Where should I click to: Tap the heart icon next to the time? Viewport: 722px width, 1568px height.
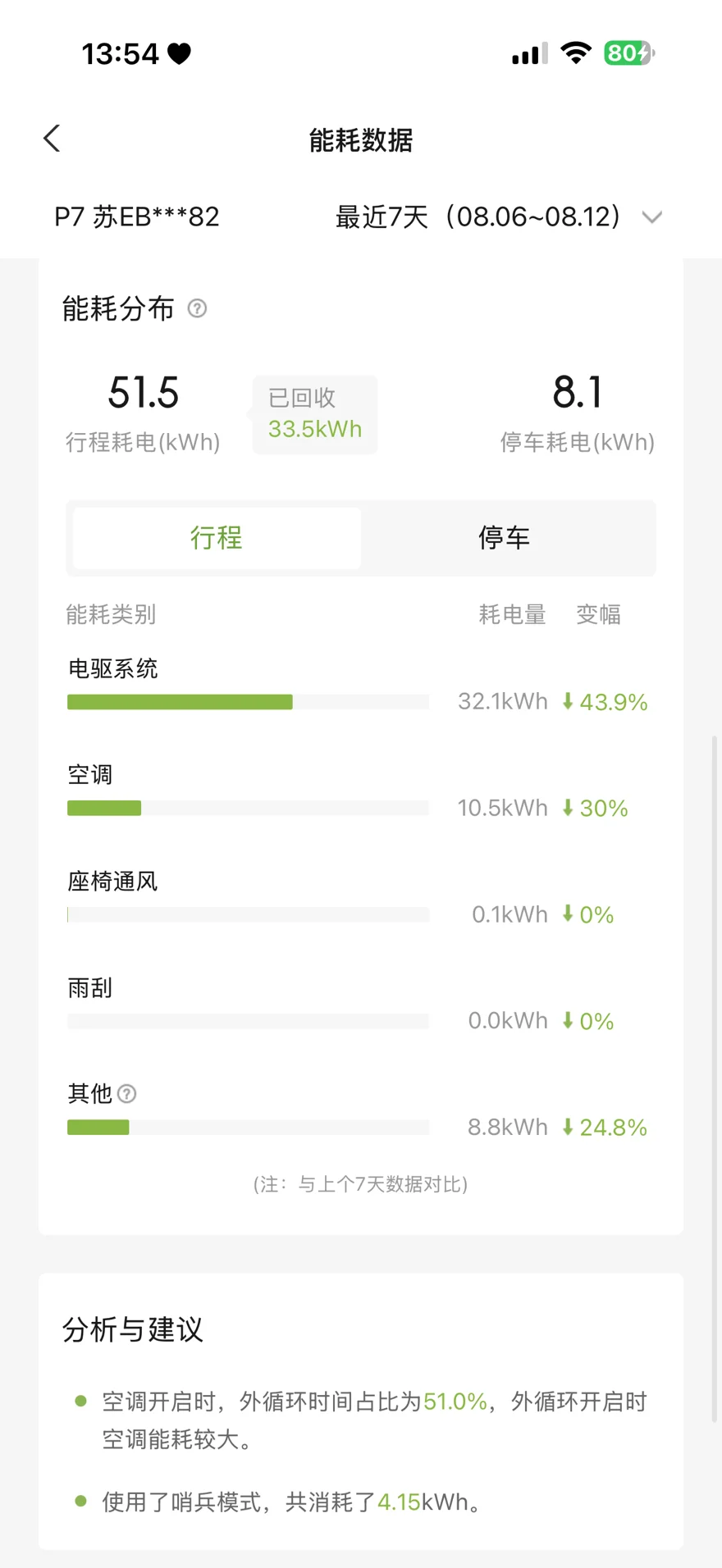[x=179, y=54]
